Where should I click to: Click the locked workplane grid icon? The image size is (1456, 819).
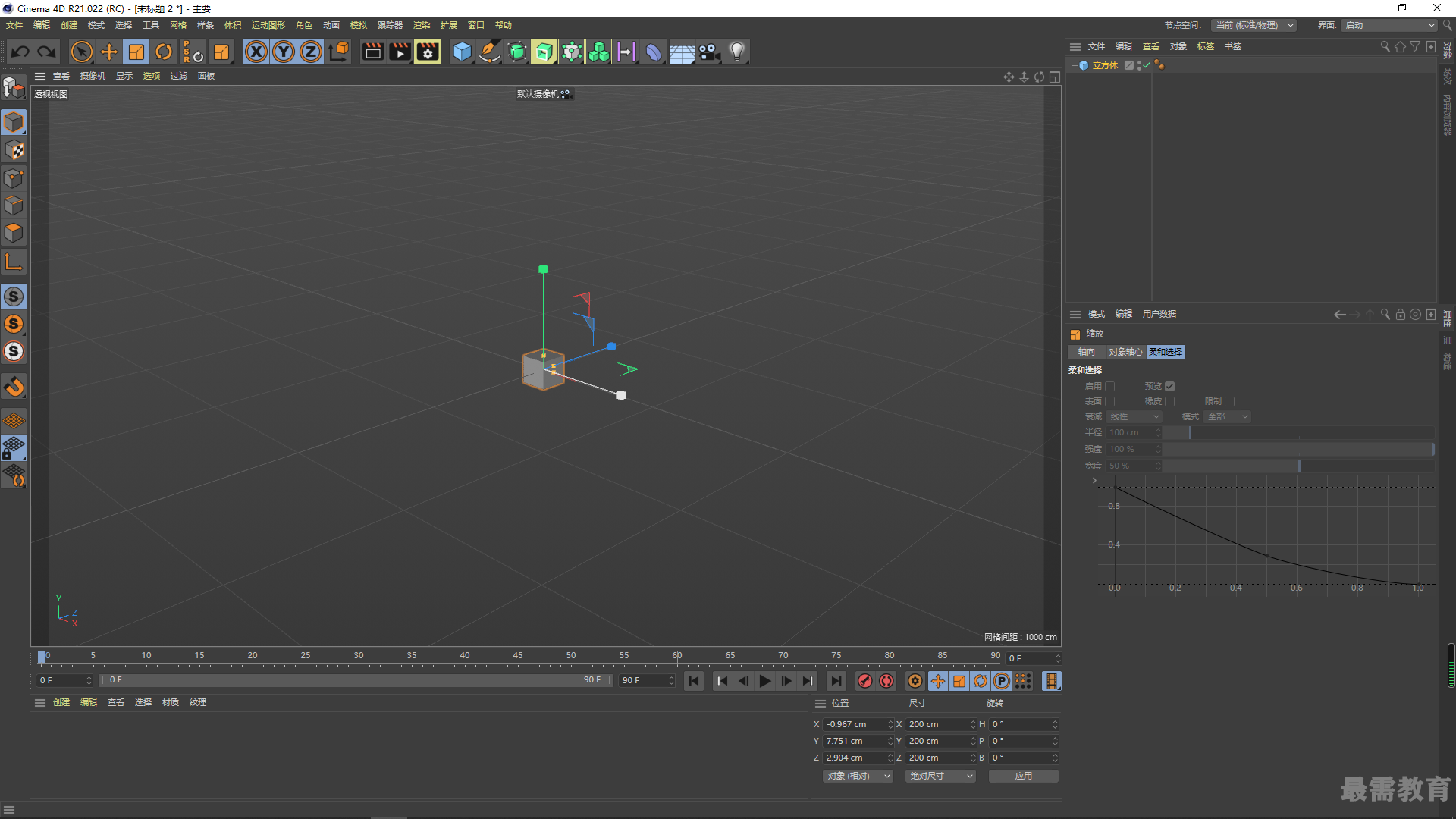(14, 447)
